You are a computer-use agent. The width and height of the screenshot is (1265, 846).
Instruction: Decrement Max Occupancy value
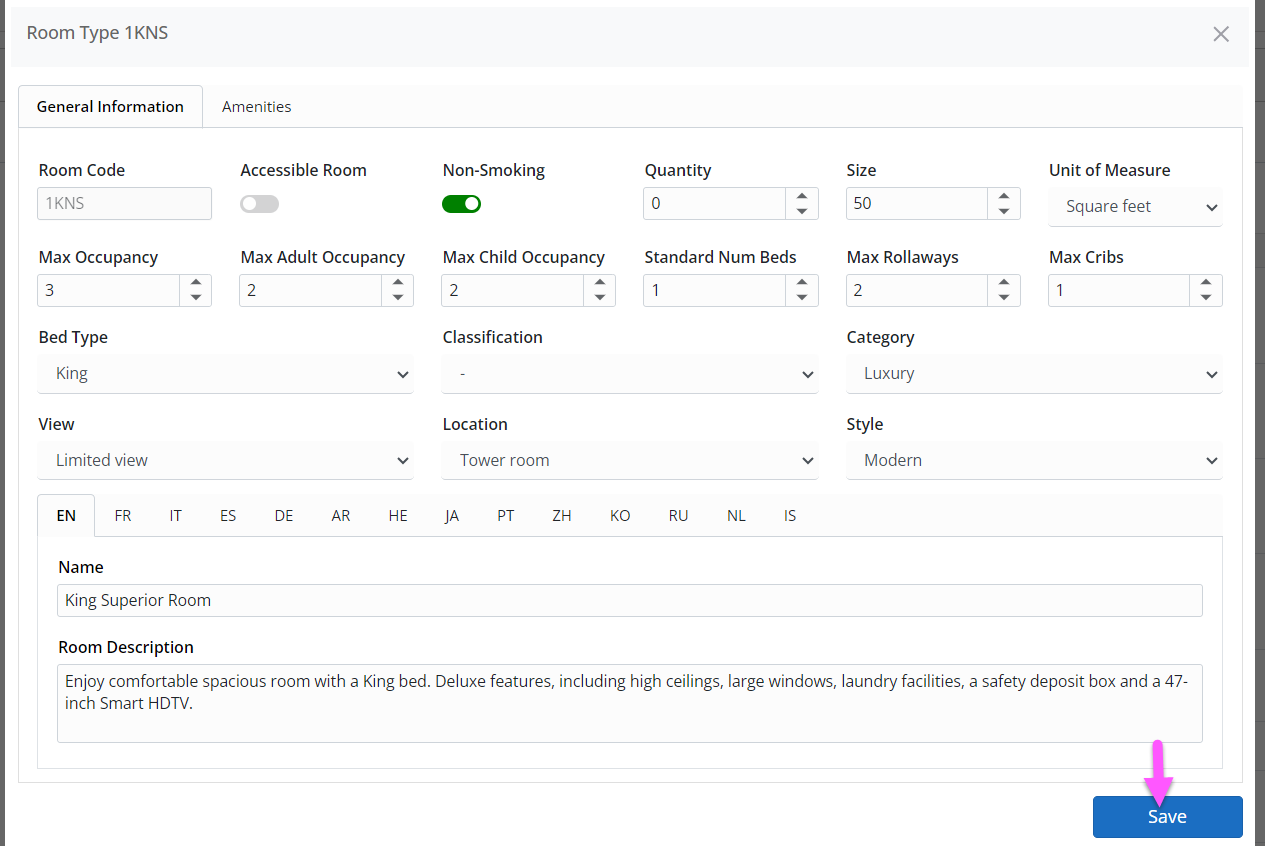(x=195, y=298)
